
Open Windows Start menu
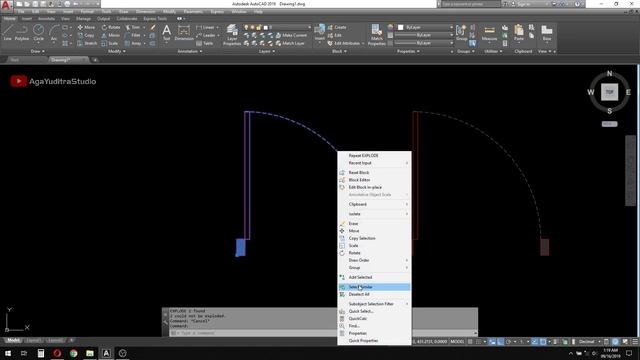pos(7,353)
